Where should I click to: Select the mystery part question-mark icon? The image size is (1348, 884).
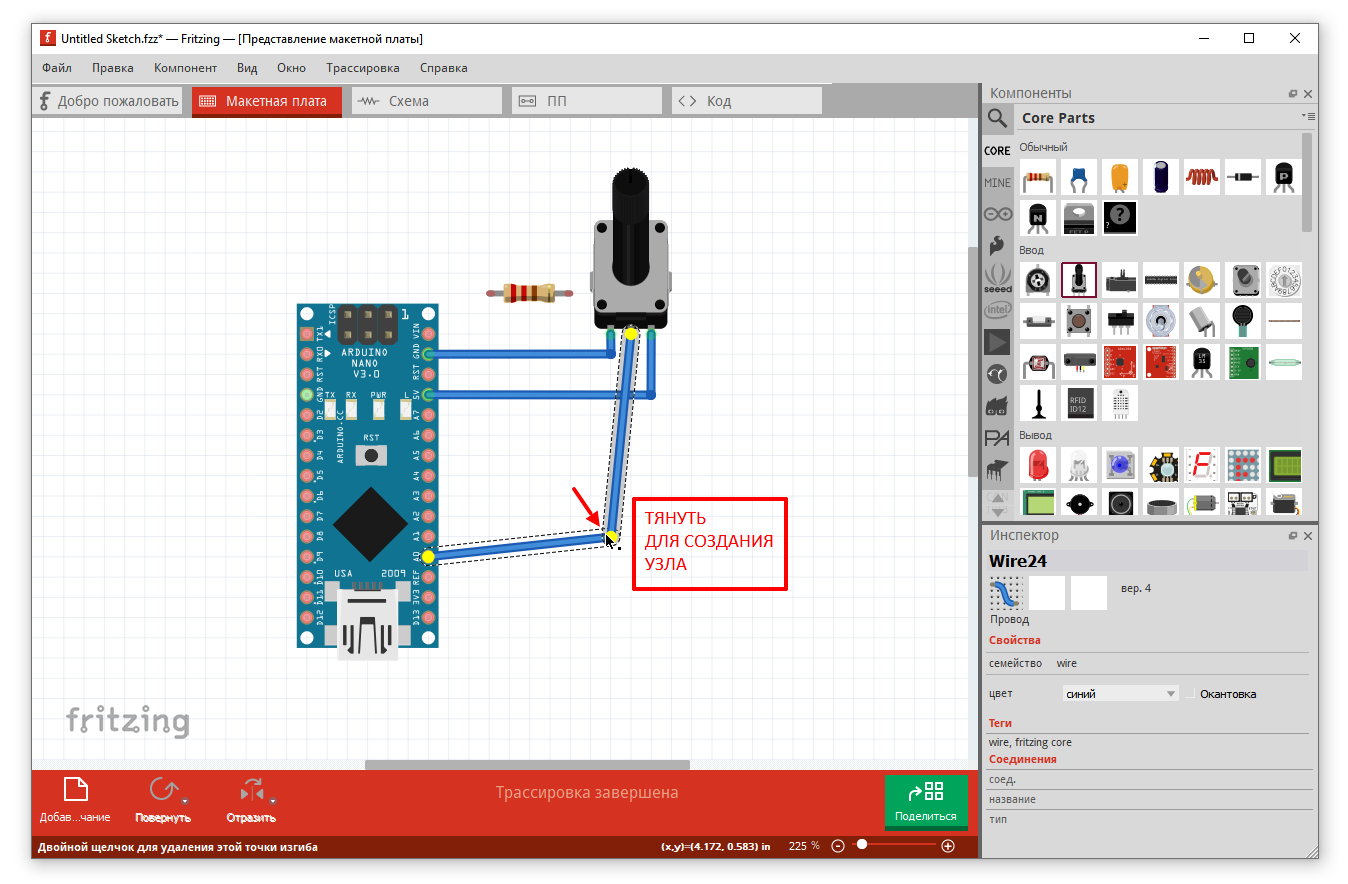click(1120, 217)
